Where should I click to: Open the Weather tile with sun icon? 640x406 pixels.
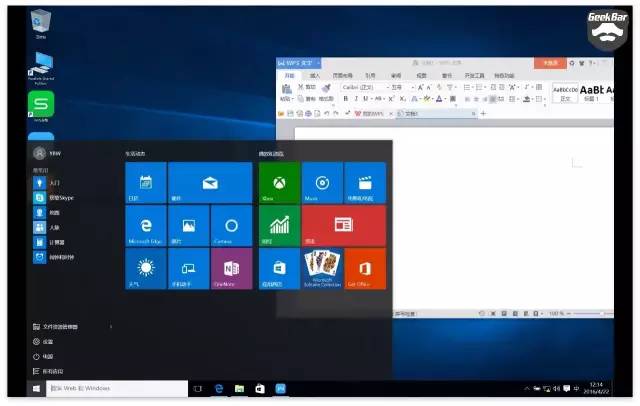point(146,268)
